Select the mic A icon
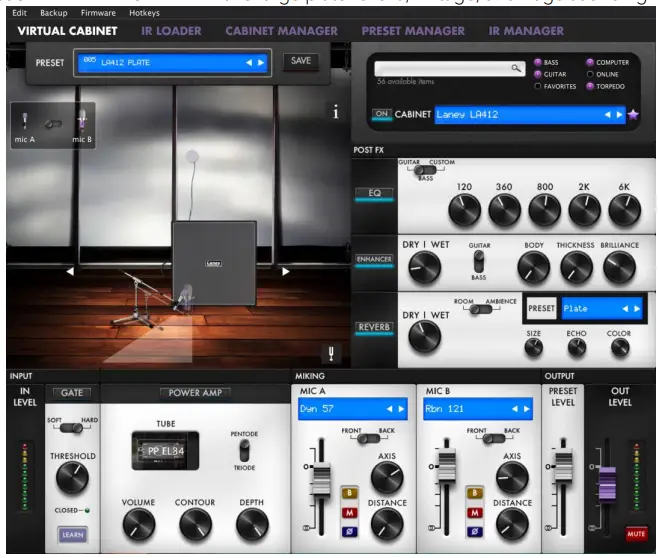The height and width of the screenshot is (558, 658). coord(23,123)
